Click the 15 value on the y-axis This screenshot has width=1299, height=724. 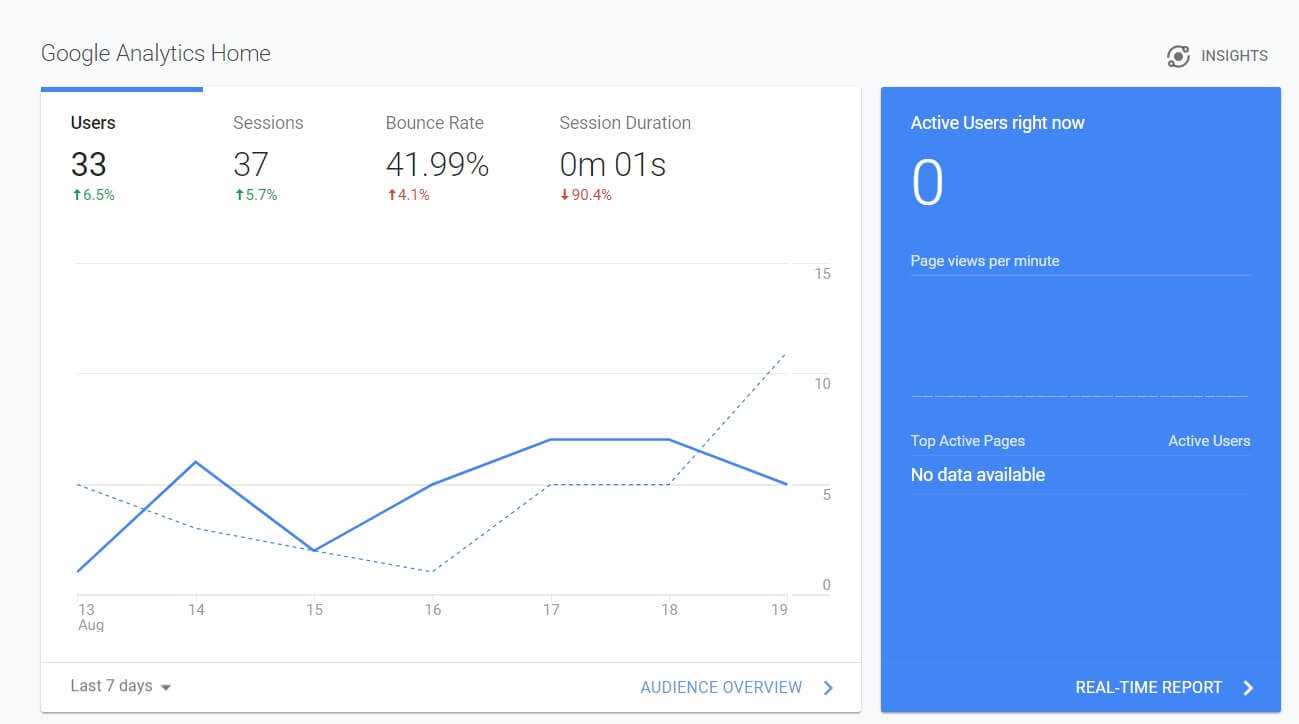[x=822, y=274]
